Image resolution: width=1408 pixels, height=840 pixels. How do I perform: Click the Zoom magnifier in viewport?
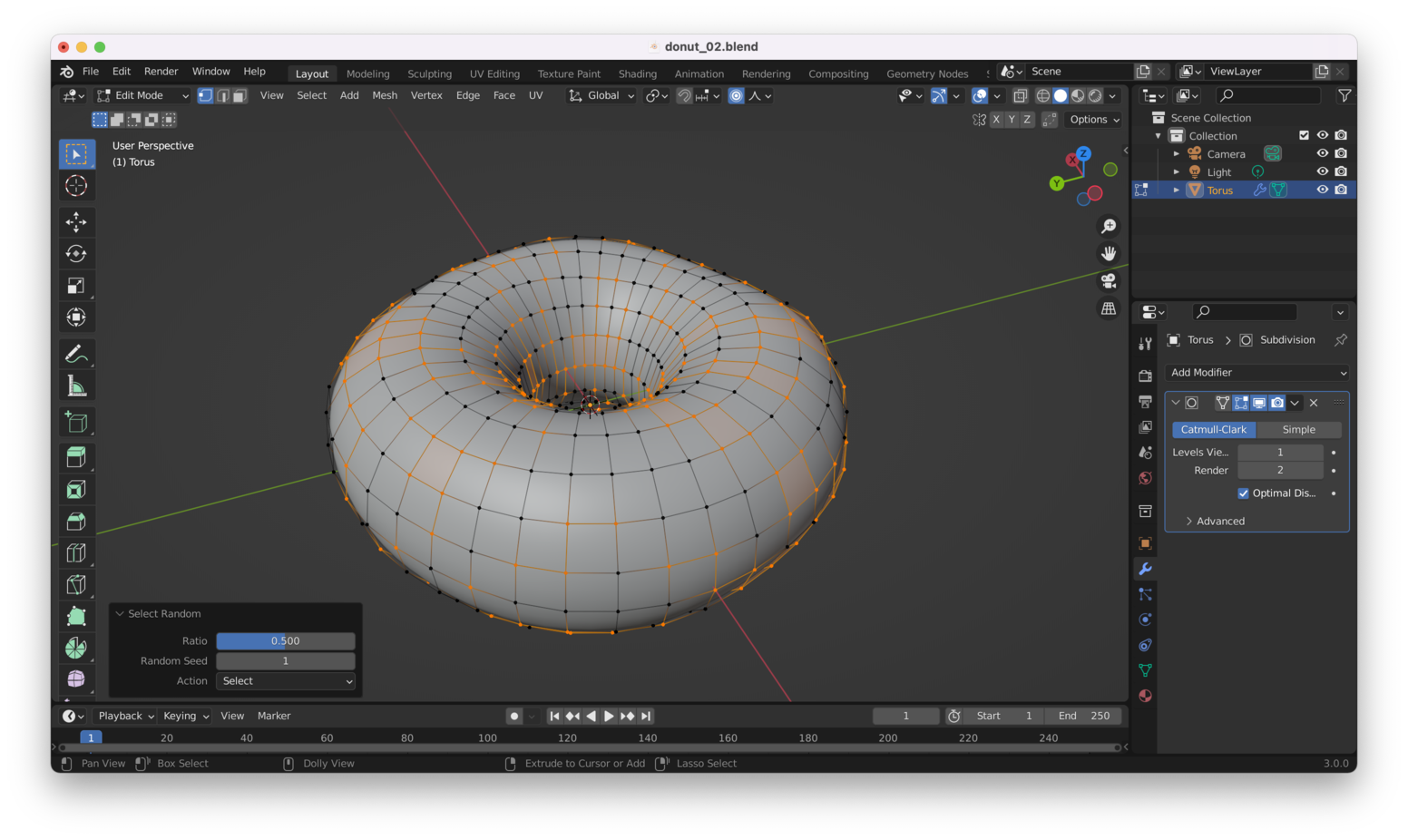click(x=1109, y=226)
